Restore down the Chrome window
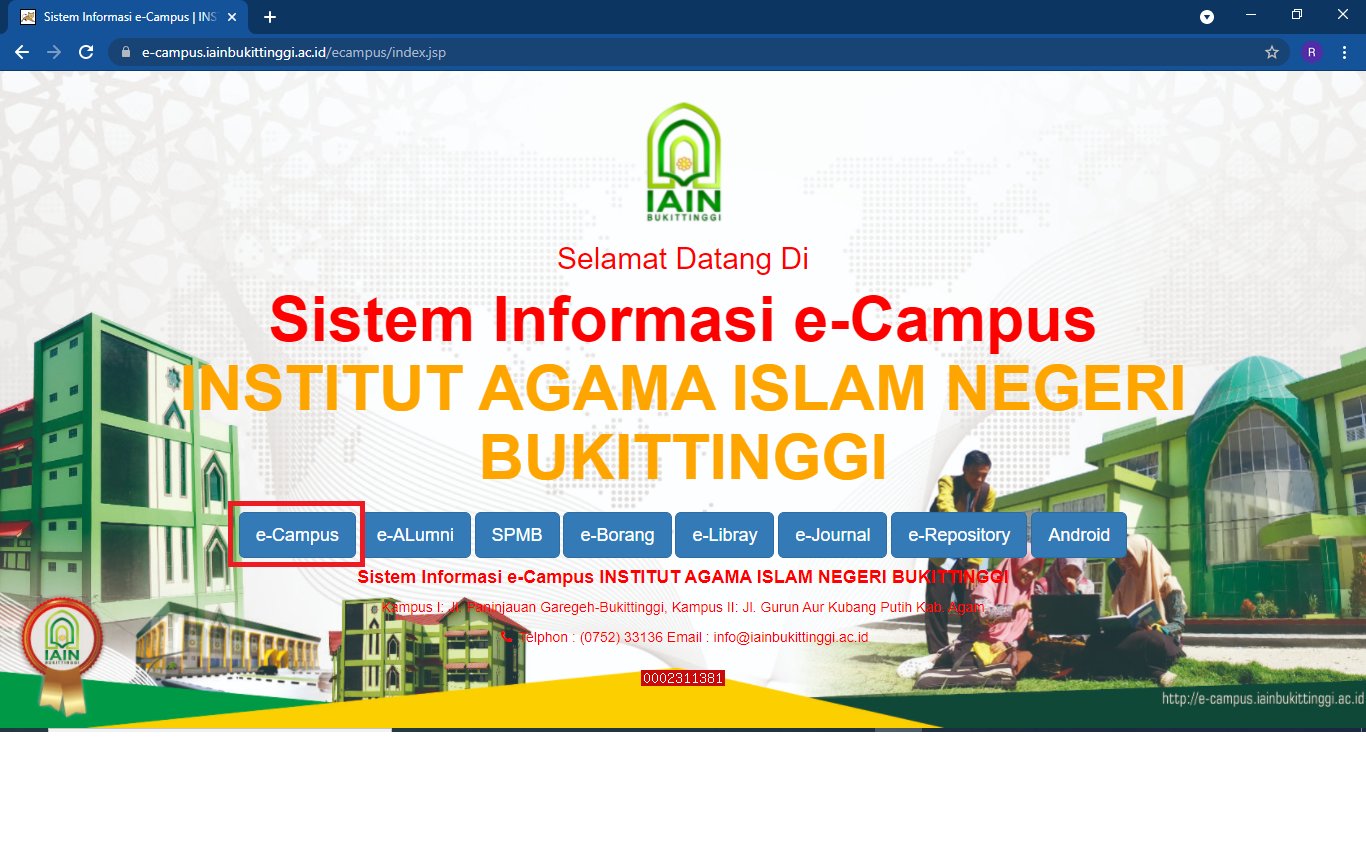The height and width of the screenshot is (862, 1366). tap(1297, 15)
